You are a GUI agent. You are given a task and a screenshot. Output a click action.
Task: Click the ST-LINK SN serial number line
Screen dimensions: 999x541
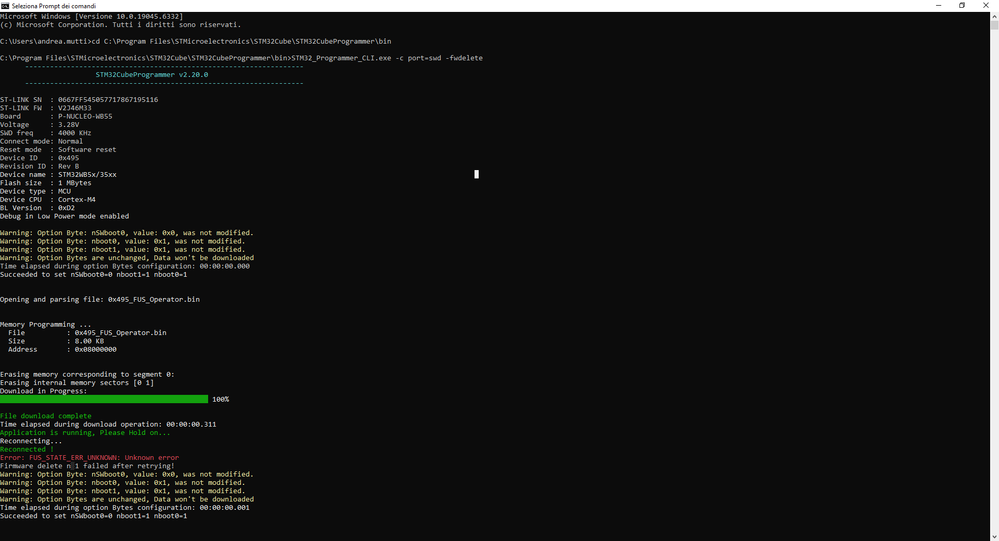tap(79, 99)
